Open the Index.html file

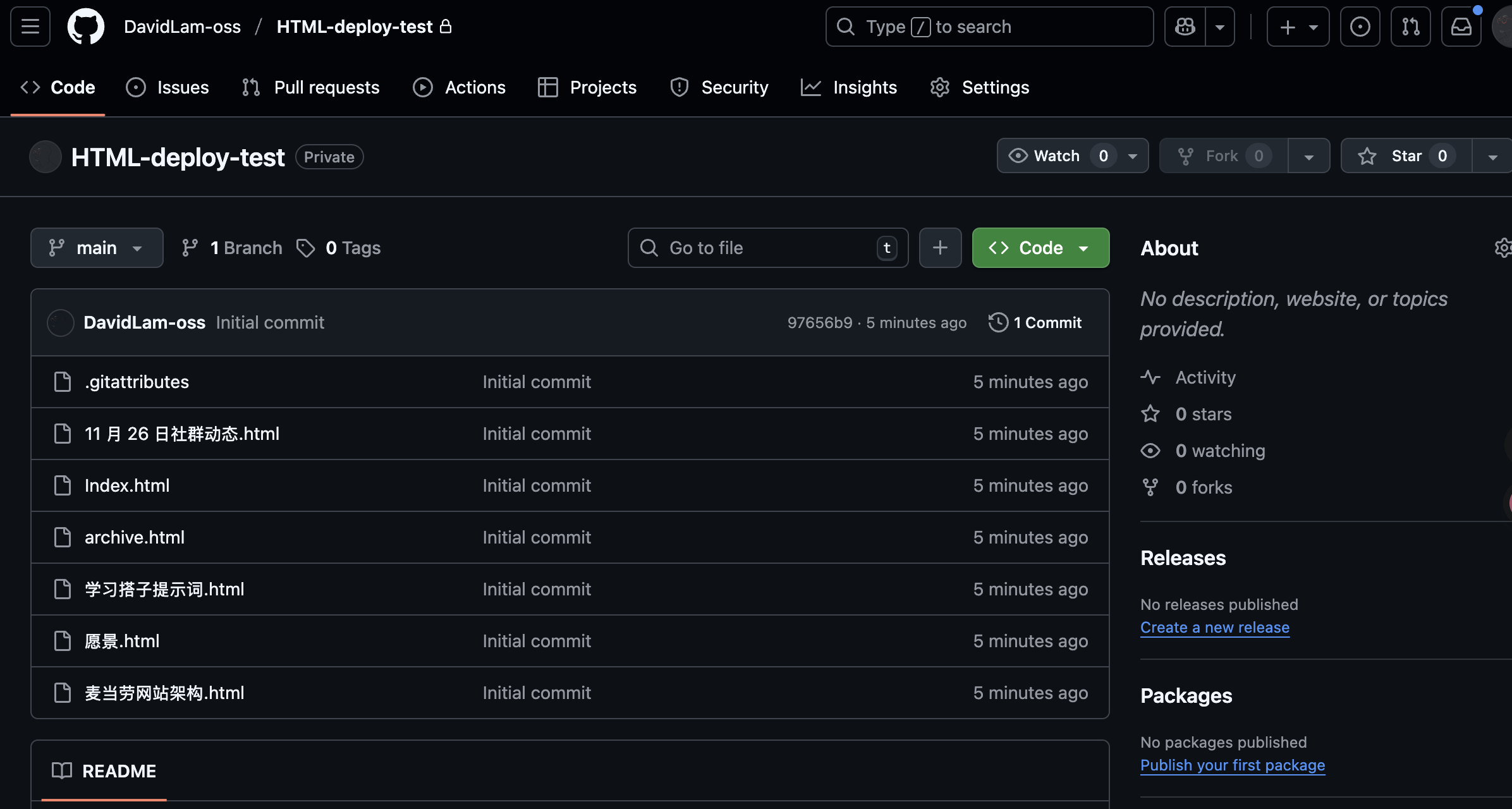click(127, 485)
